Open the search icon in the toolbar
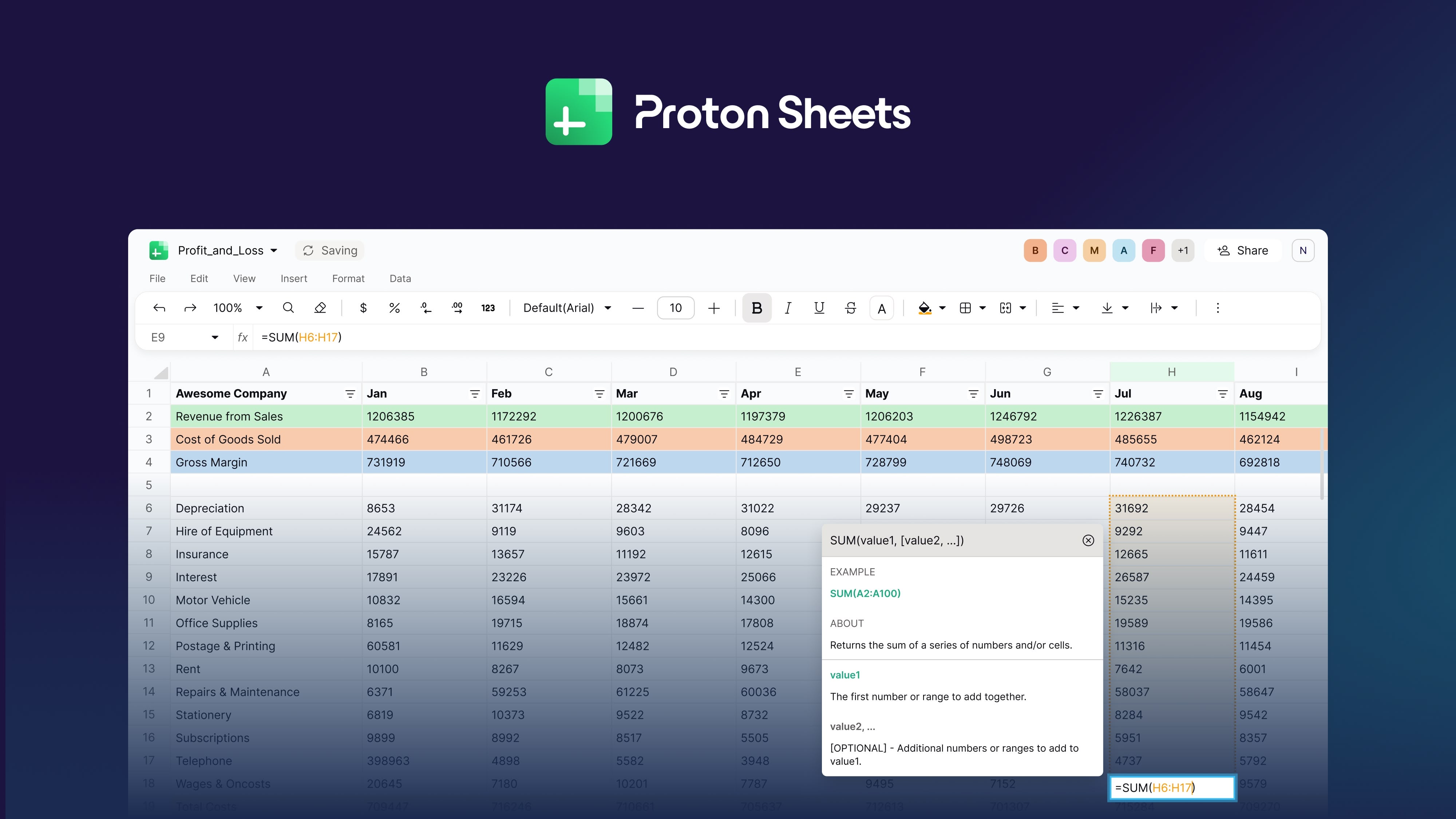Screen dimensions: 1456x819 point(288,308)
